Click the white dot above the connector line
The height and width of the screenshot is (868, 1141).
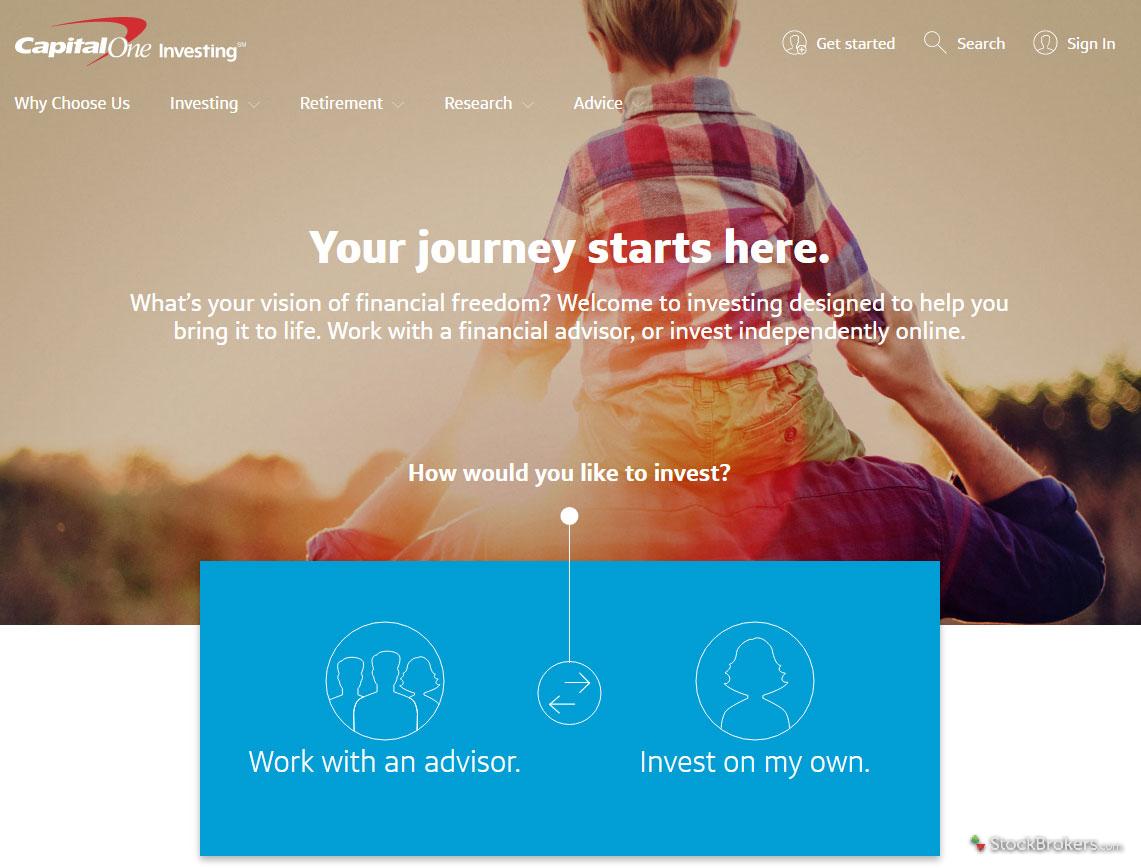coord(570,516)
